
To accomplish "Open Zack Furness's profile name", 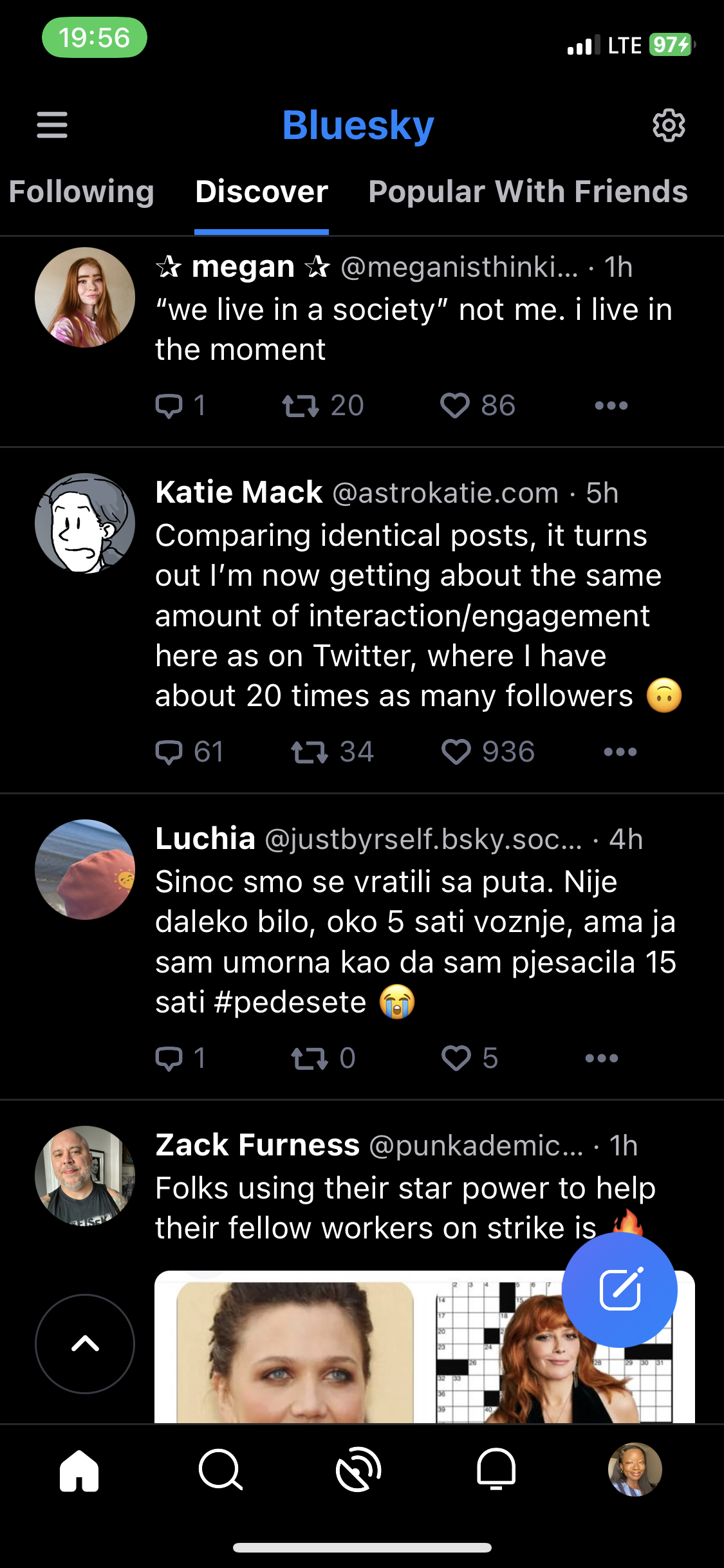I will click(x=257, y=1145).
